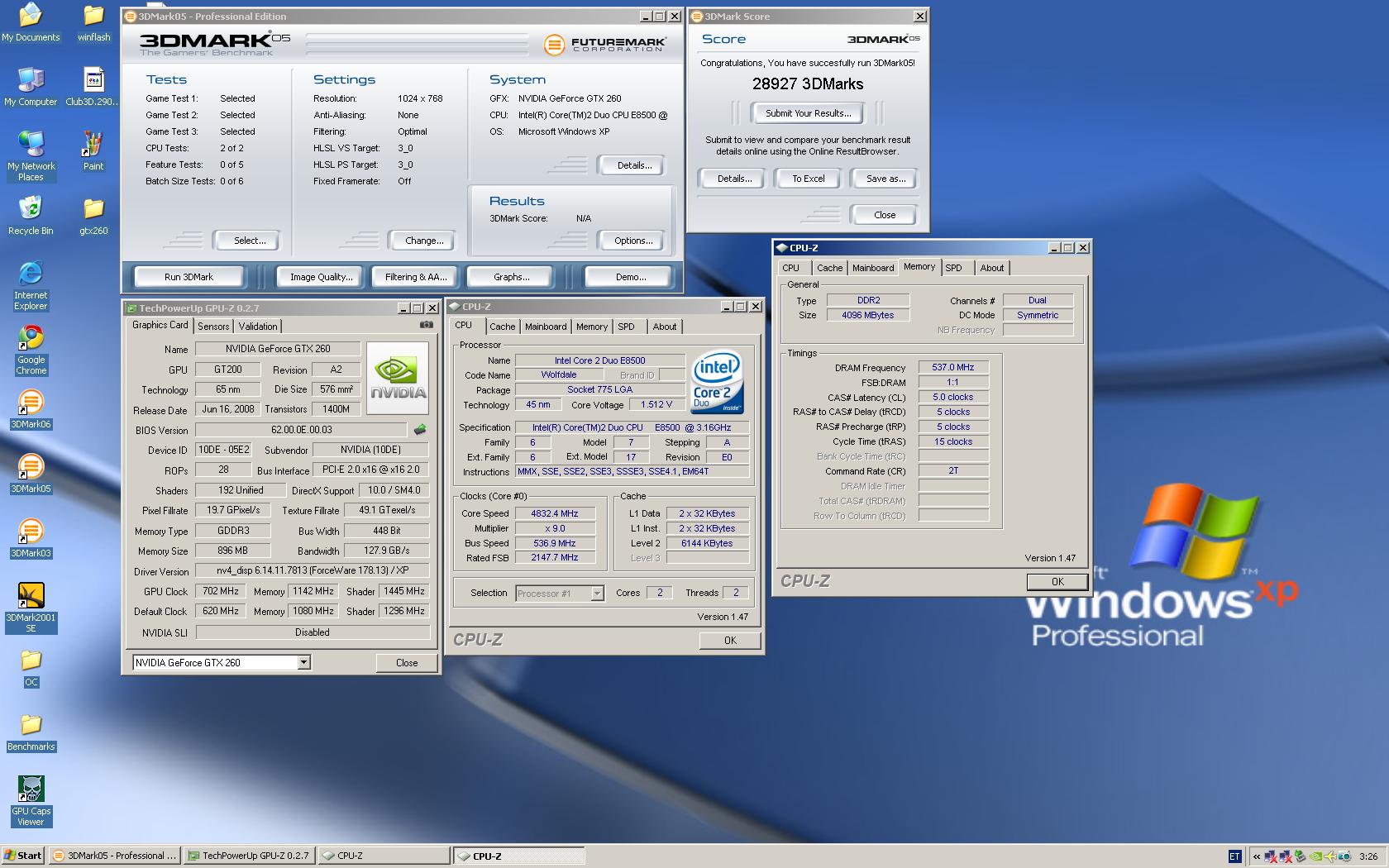Open the Cache tab in the CPU-Z CPU window

pyautogui.click(x=502, y=327)
